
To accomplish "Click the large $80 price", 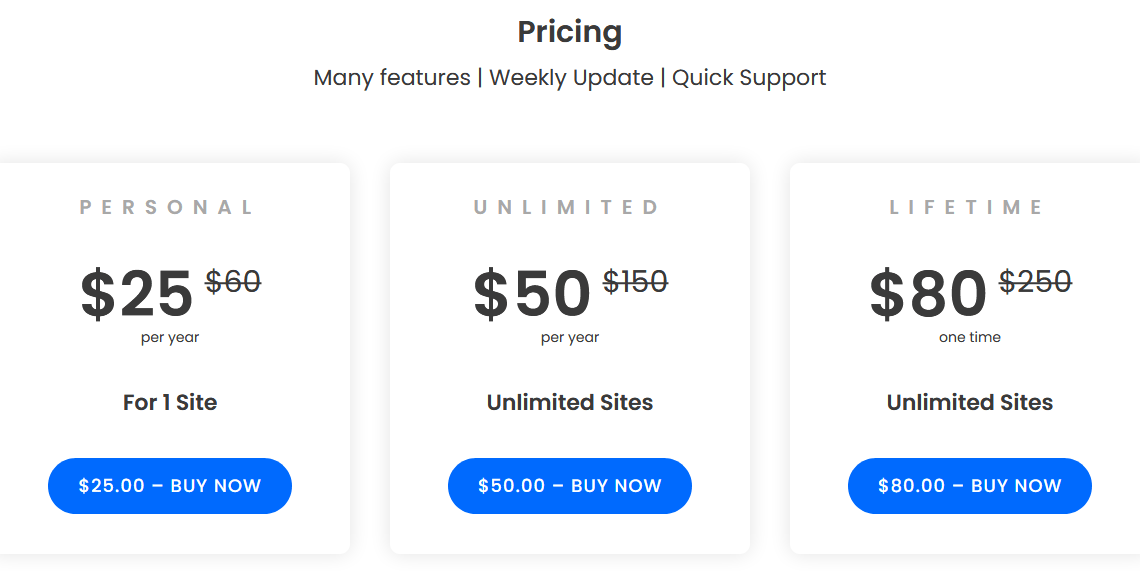I will pyautogui.click(x=929, y=294).
